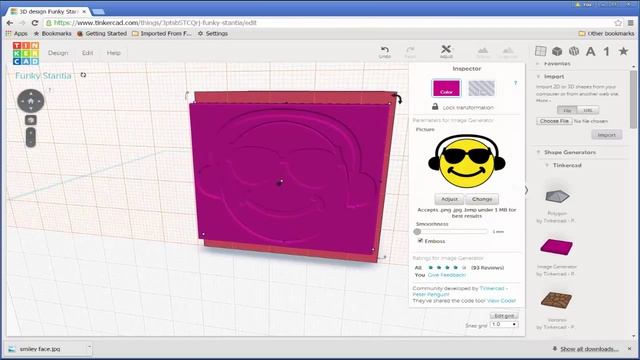640x360 pixels.
Task: Open the Design menu
Action: point(58,53)
